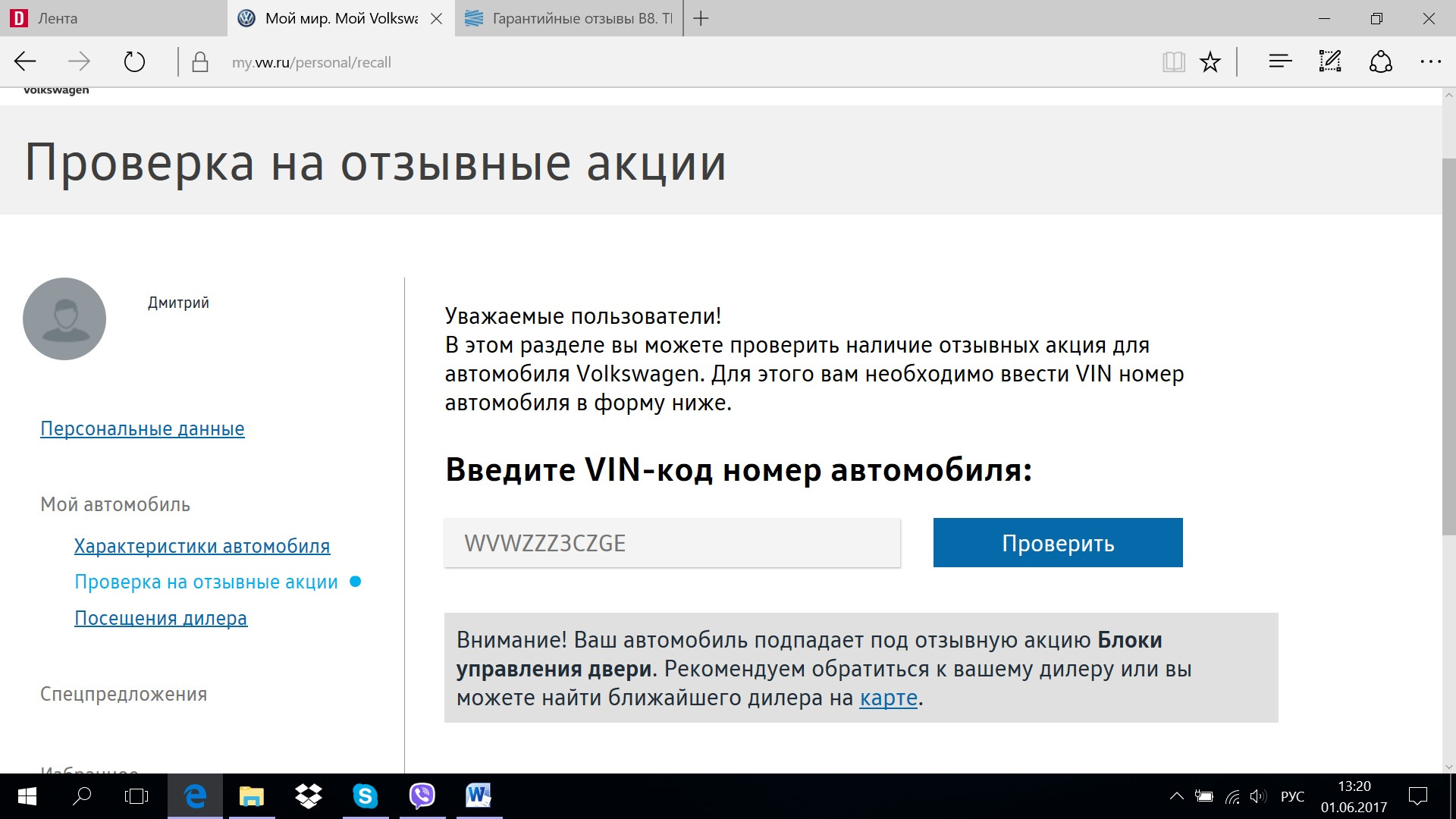The image size is (1456, 819).
Task: Click the Share icon in toolbar
Action: [1380, 62]
